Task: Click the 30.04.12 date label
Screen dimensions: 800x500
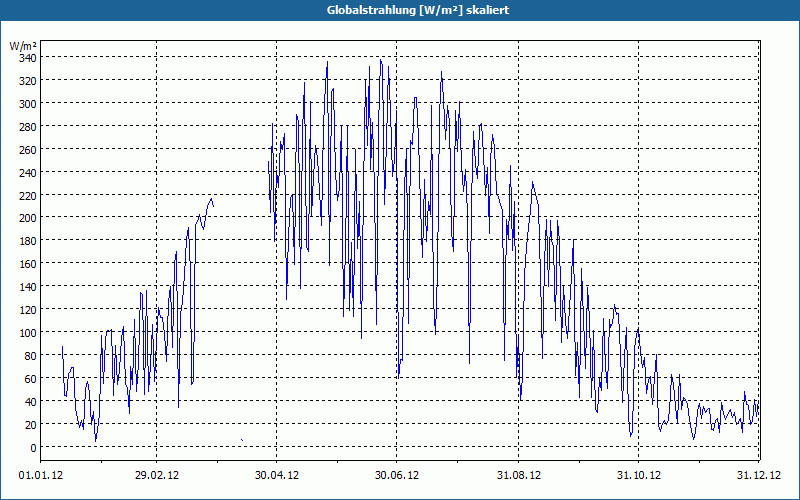Action: 277,476
